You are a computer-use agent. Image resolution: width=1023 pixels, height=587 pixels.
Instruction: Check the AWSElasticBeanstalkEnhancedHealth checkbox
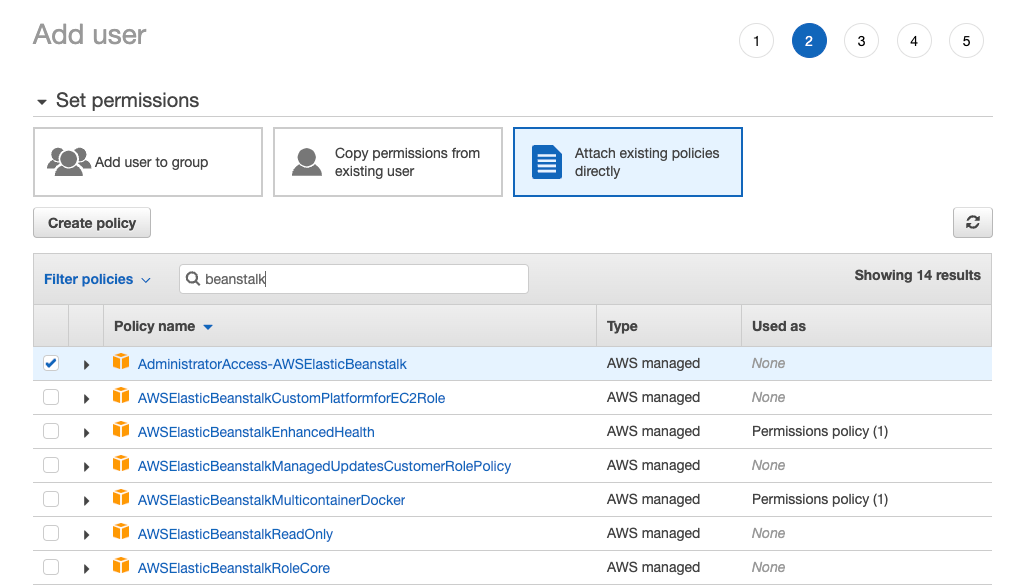click(51, 431)
